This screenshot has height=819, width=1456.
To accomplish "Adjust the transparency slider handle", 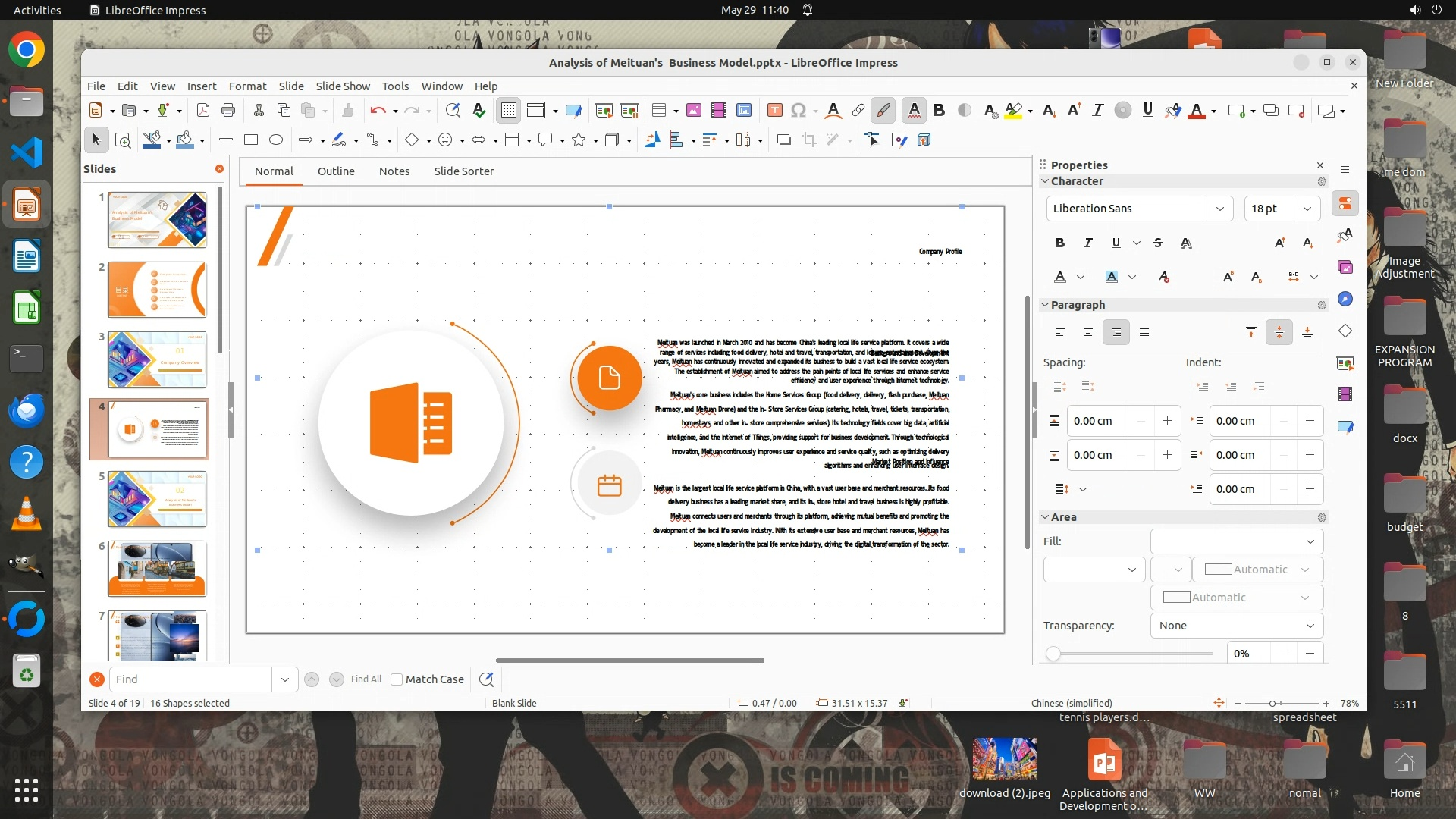I will [x=1053, y=654].
